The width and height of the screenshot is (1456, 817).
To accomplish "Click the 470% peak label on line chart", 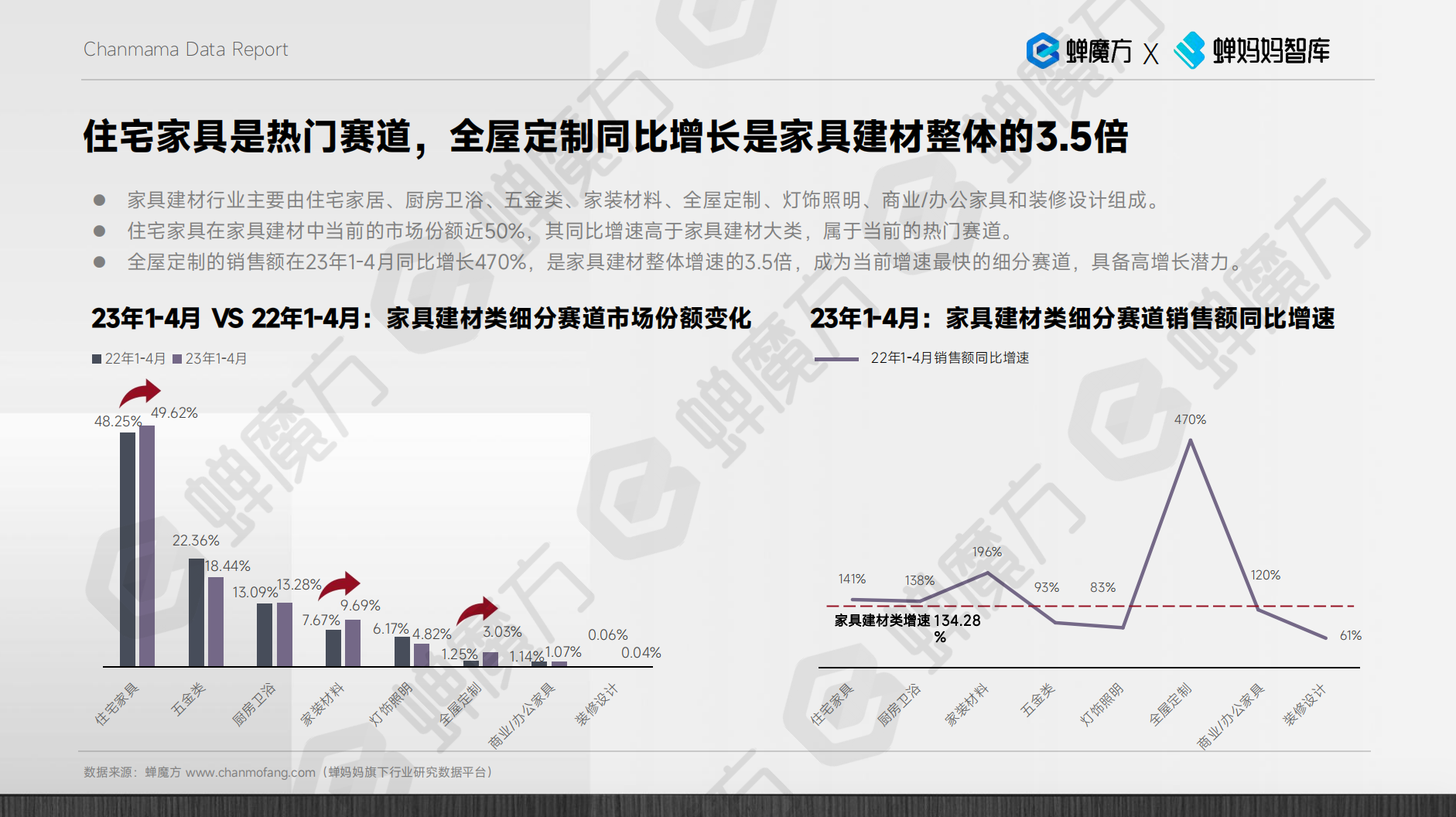I will click(1190, 419).
